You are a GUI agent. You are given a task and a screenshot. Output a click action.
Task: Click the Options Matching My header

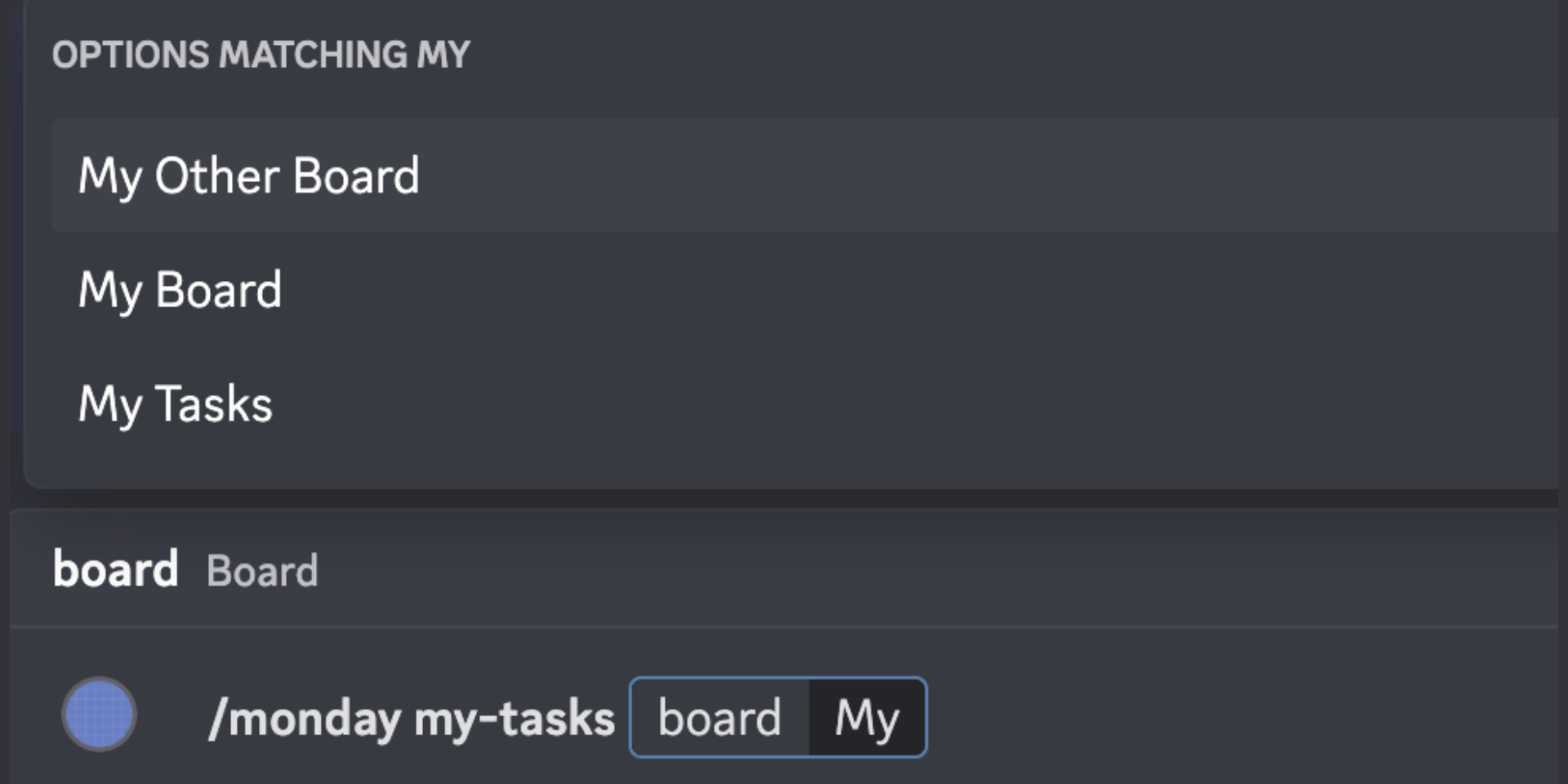(261, 55)
